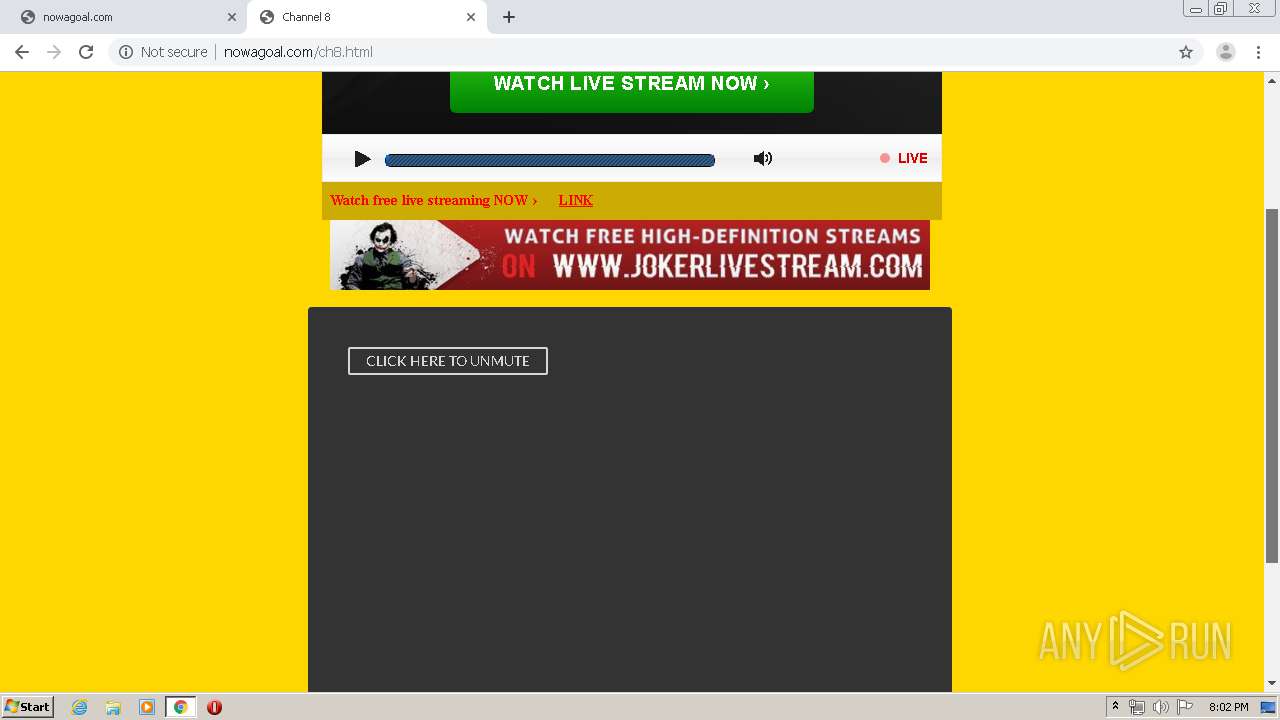The image size is (1280, 720).
Task: Launch Internet Explorer from taskbar
Action: pos(80,707)
